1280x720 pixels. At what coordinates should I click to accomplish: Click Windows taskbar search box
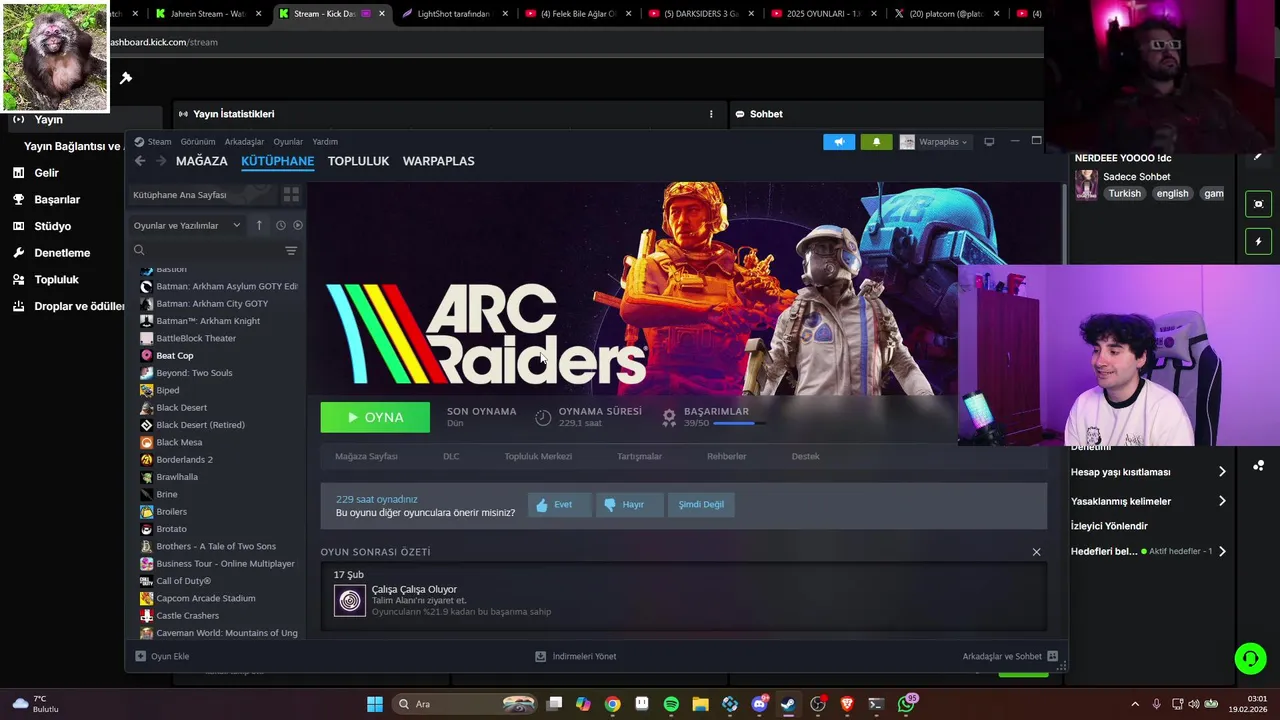click(466, 704)
